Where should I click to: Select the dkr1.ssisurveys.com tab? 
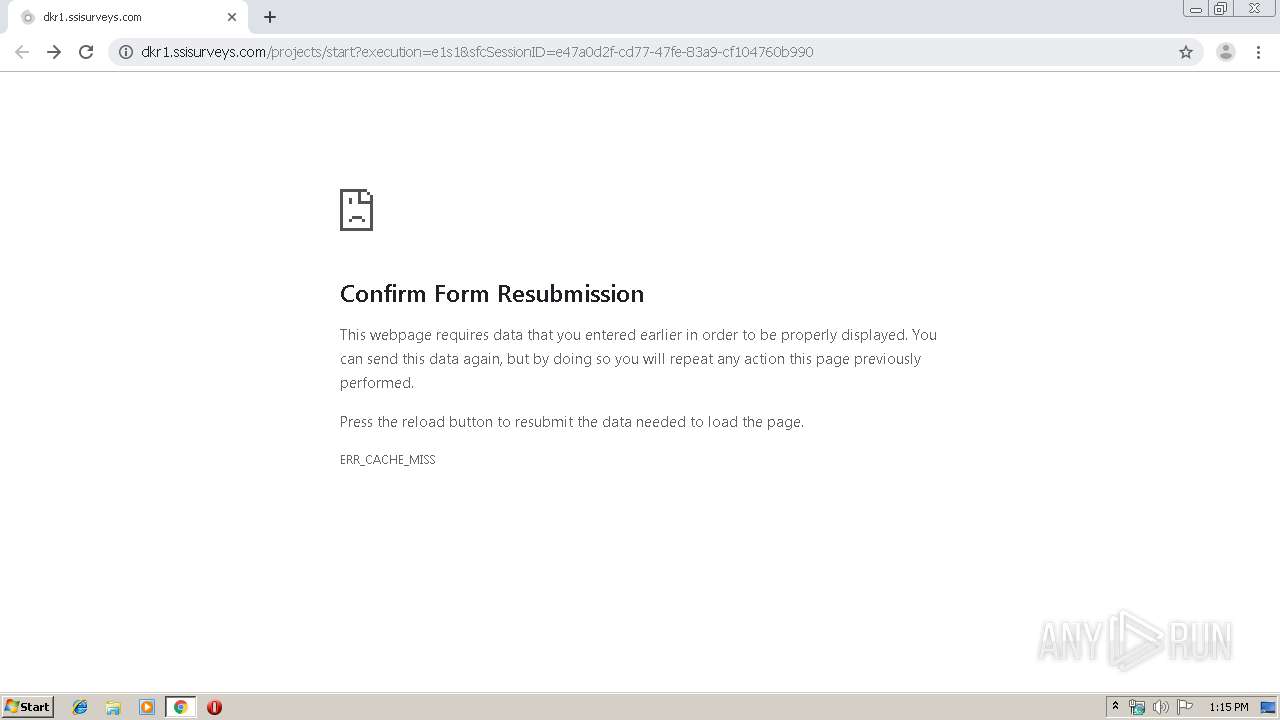[127, 17]
